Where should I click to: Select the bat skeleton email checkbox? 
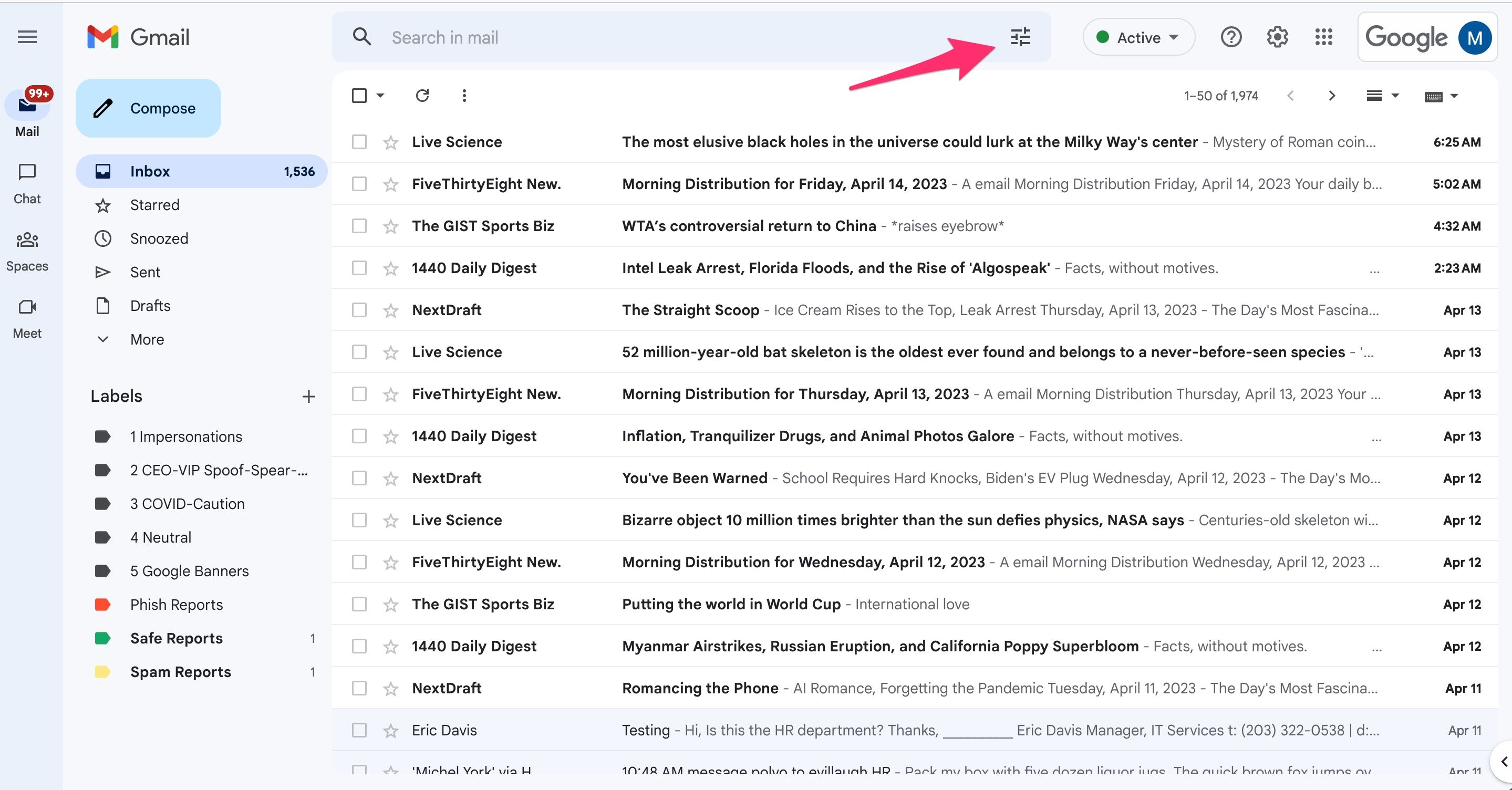pyautogui.click(x=359, y=352)
